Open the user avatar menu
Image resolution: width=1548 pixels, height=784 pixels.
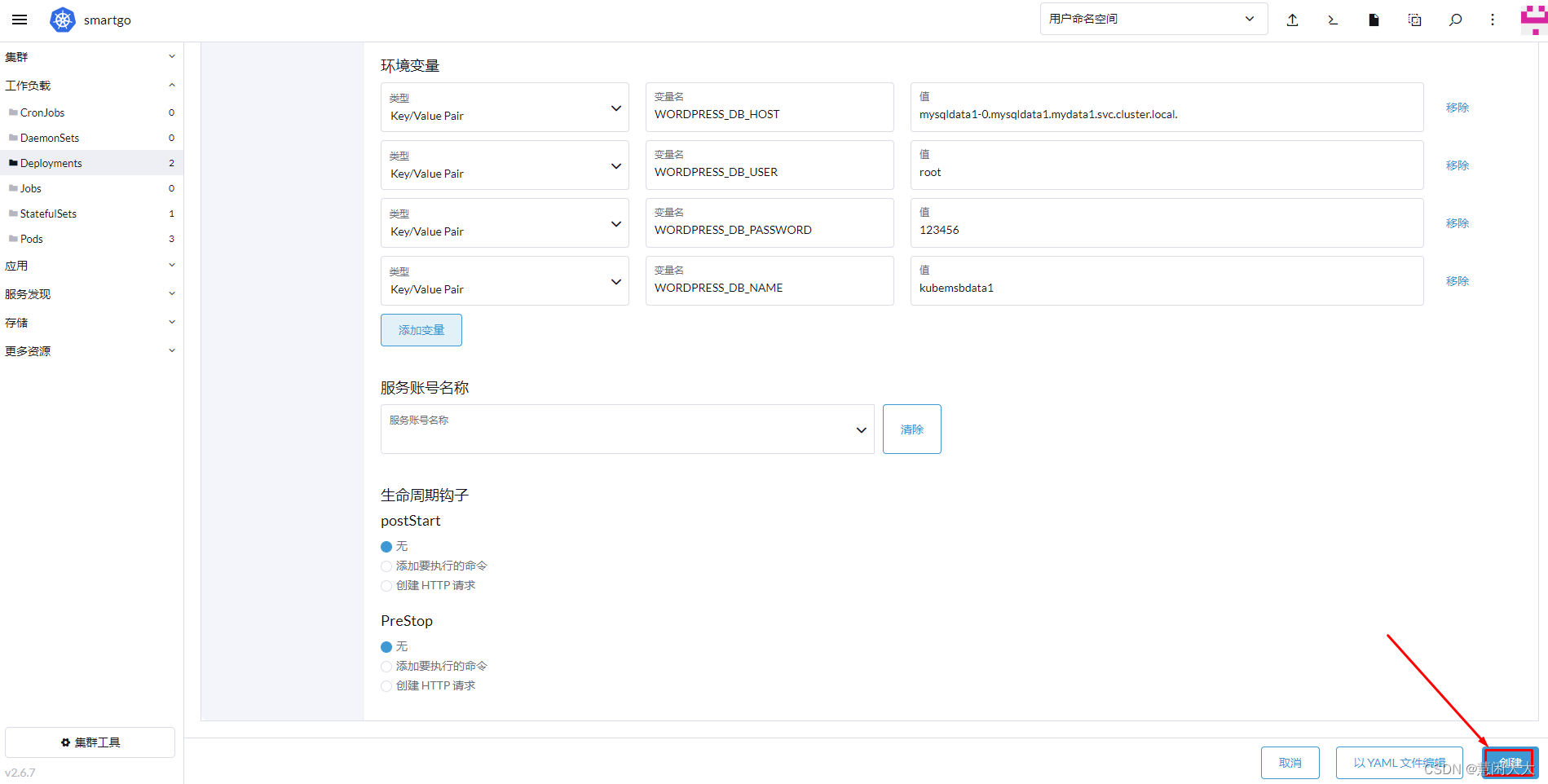1533,20
